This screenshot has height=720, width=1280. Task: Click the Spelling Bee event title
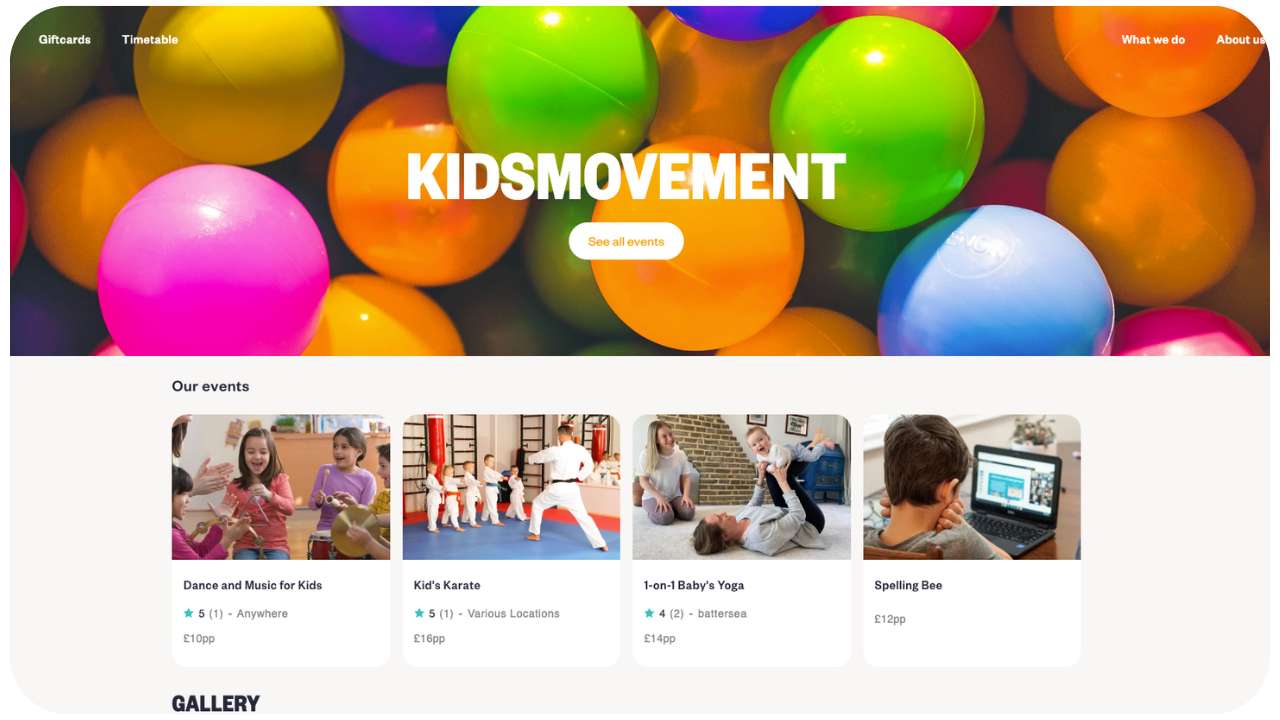tap(908, 585)
